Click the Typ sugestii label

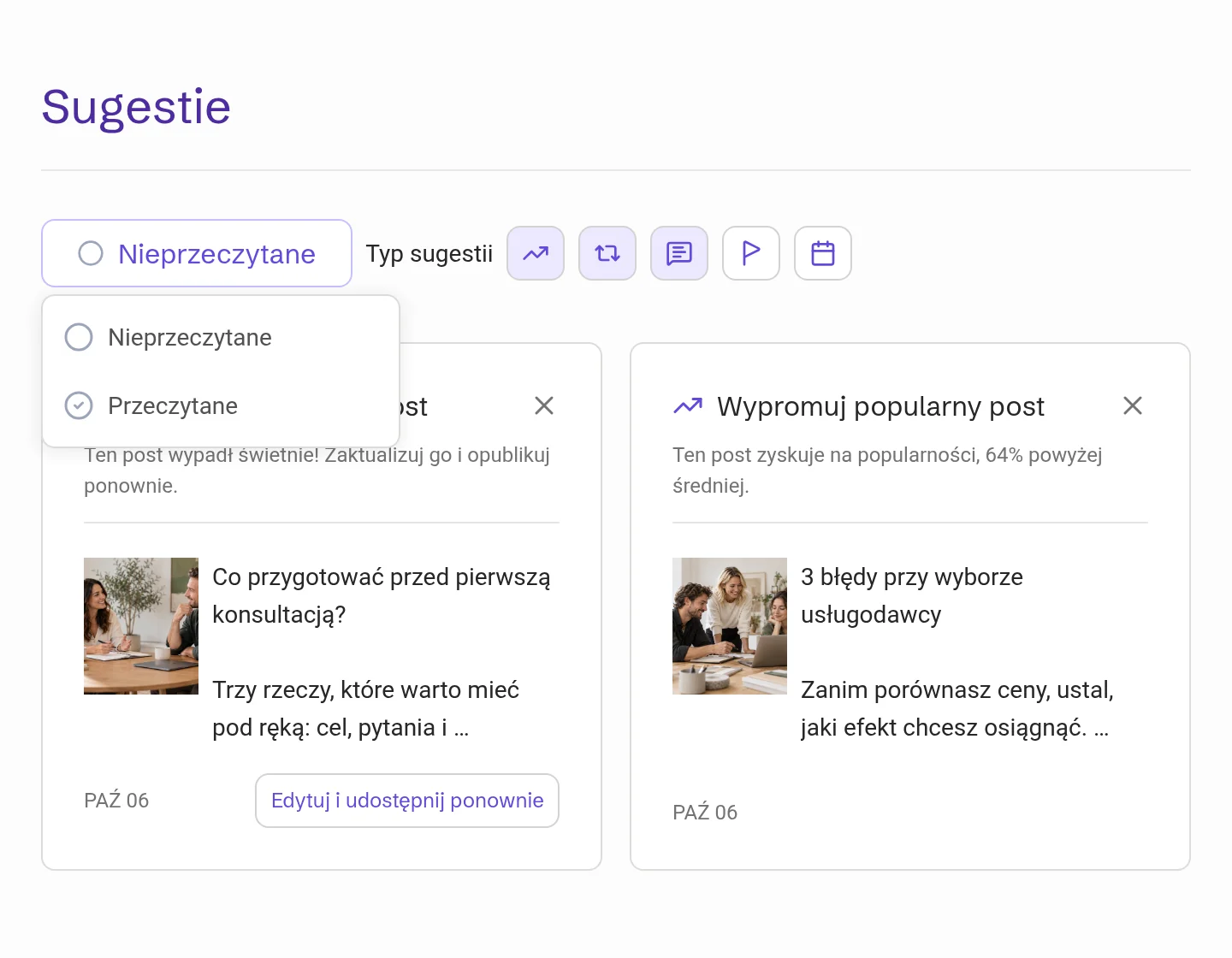pos(429,254)
